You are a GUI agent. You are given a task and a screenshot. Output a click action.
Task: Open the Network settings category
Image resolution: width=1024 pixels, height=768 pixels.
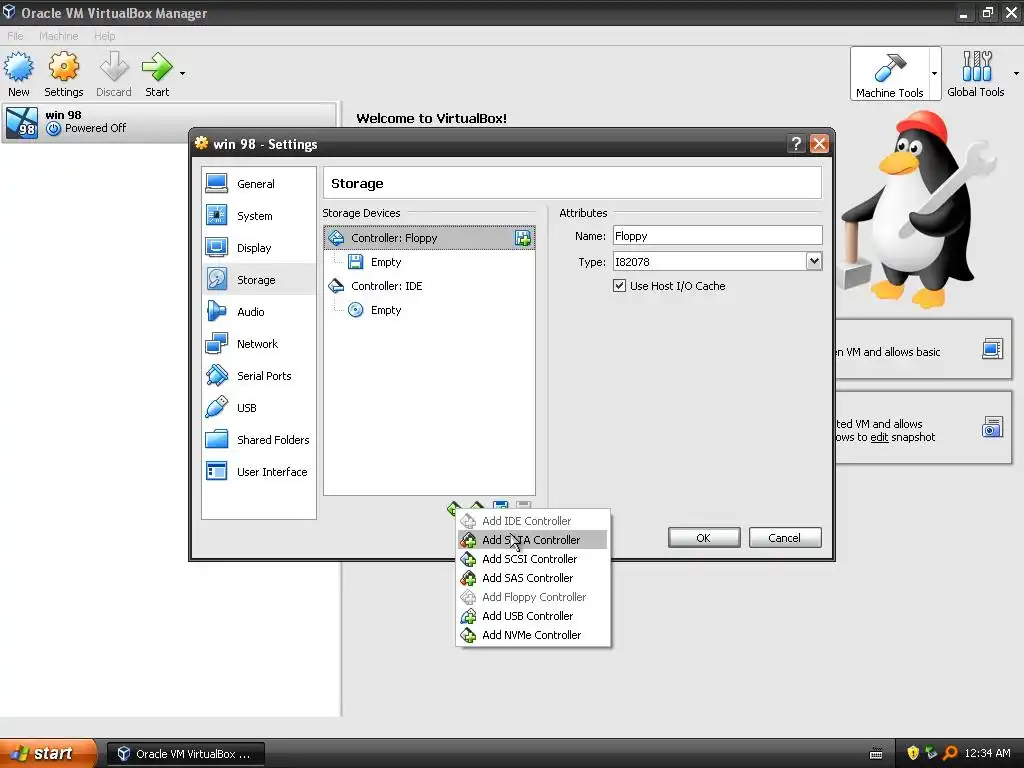pos(259,344)
